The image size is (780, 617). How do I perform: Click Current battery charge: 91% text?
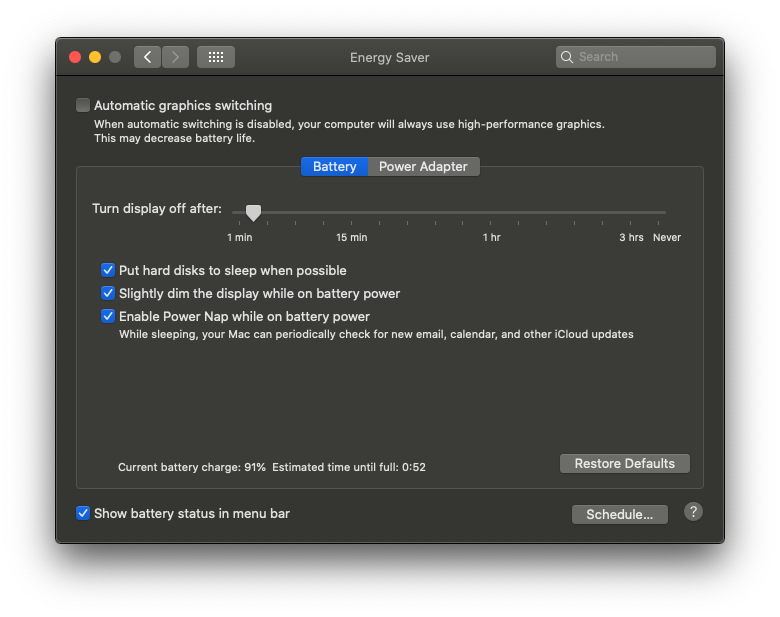192,467
